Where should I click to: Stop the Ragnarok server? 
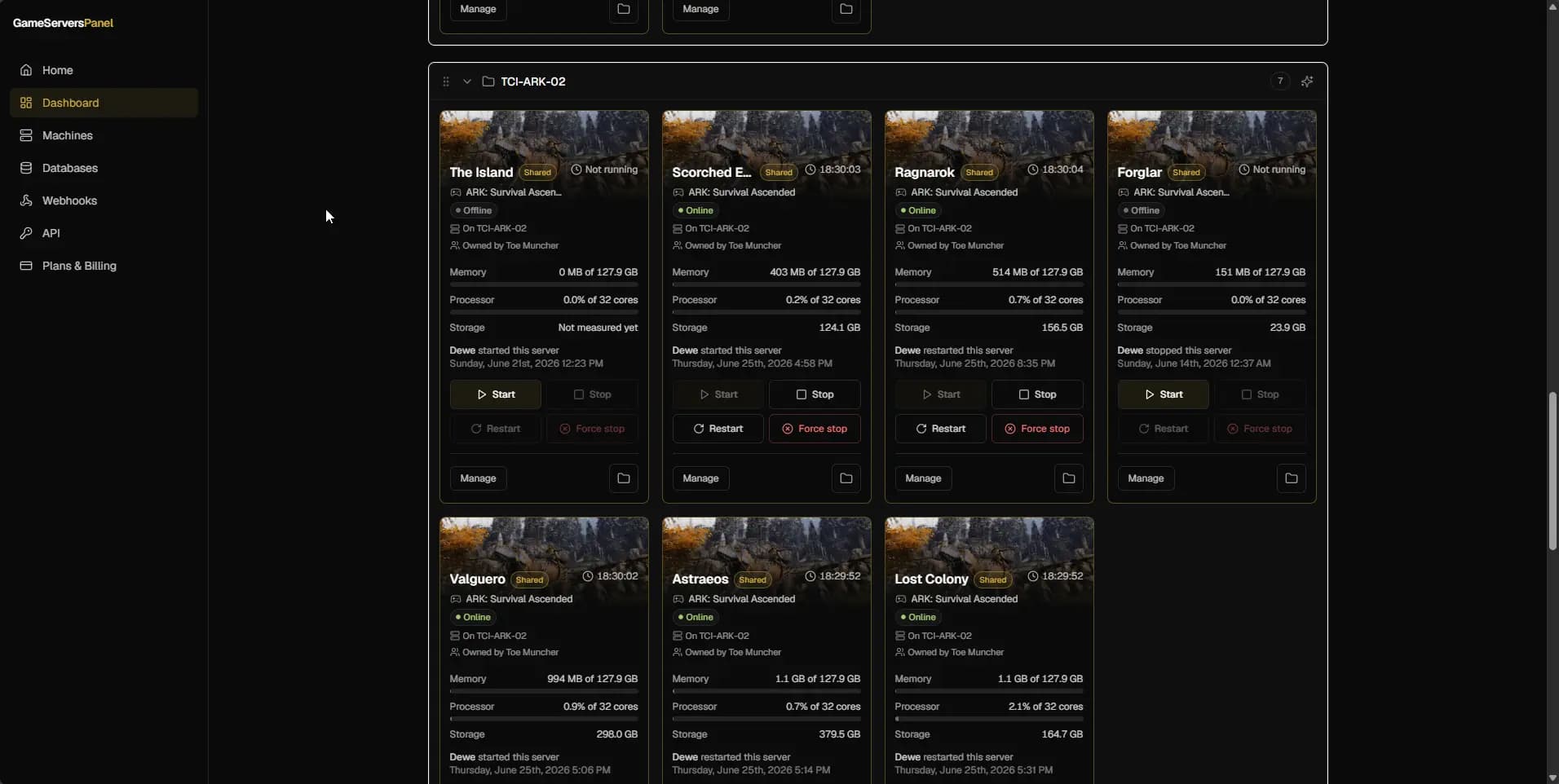click(x=1037, y=394)
